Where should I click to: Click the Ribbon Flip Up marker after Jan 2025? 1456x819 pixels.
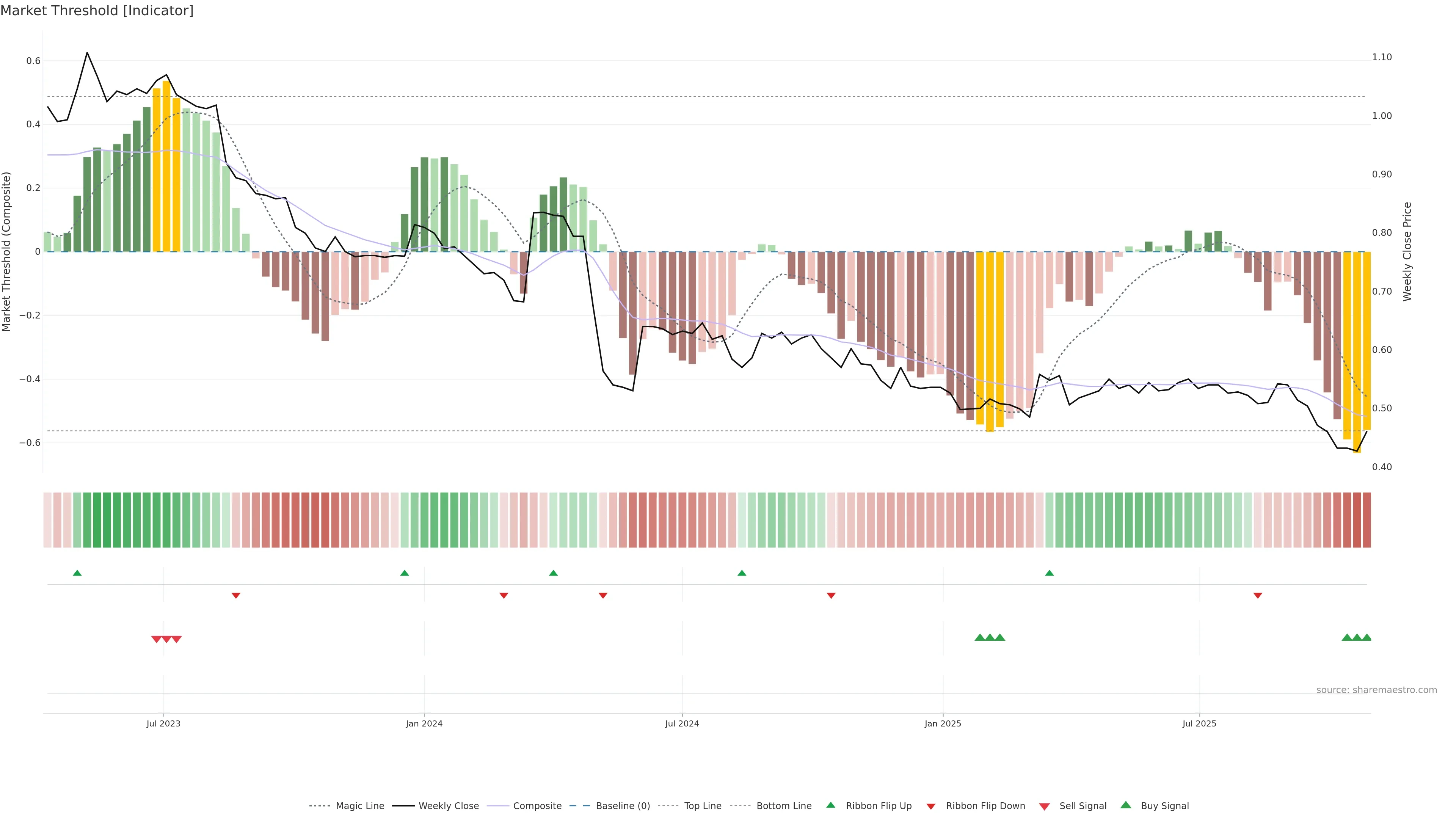pyautogui.click(x=1050, y=573)
